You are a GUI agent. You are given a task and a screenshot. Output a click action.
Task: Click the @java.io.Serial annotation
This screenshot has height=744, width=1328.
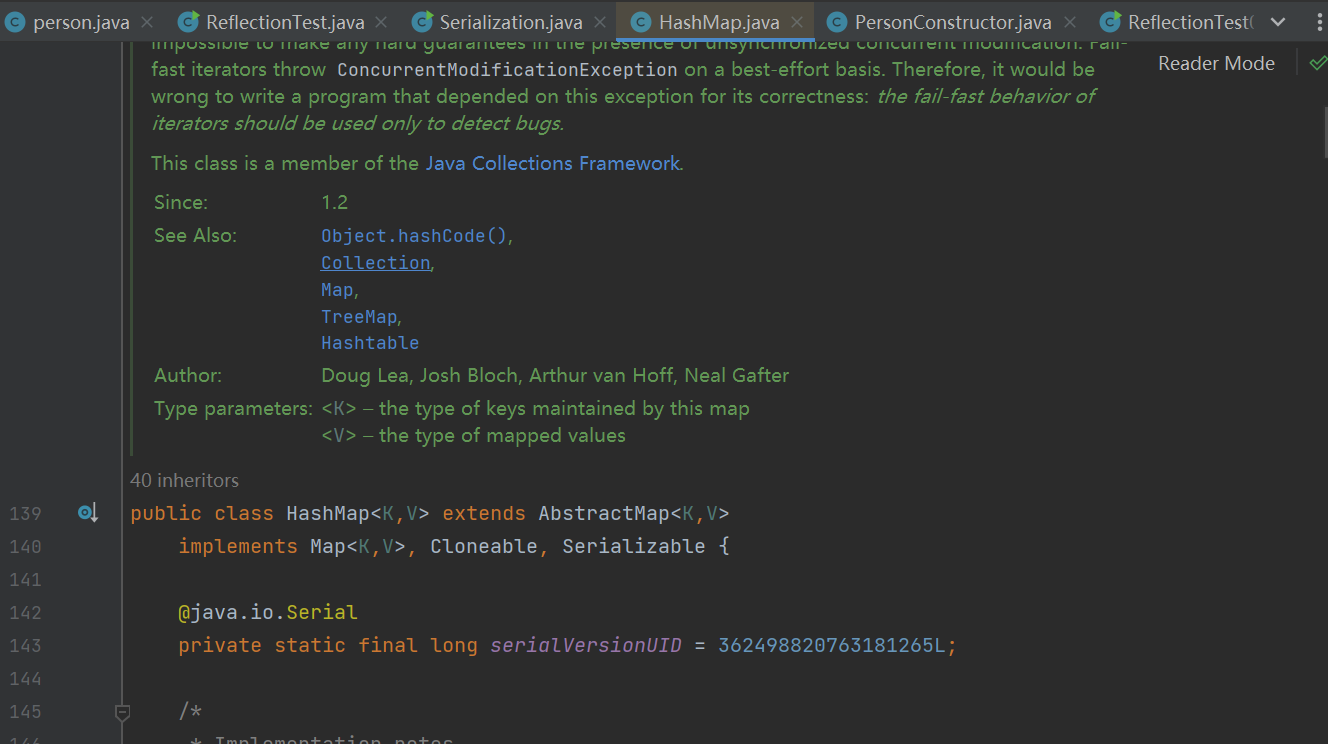pyautogui.click(x=268, y=612)
